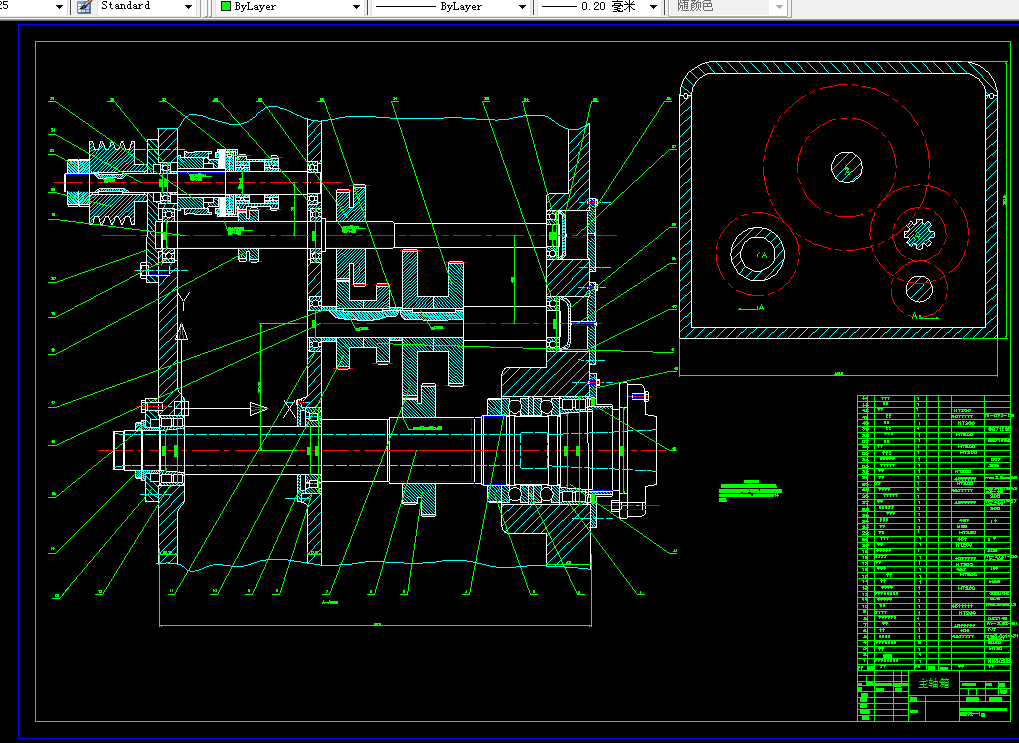Select the 主轴箱 title block text
1019x743 pixels.
[x=934, y=683]
